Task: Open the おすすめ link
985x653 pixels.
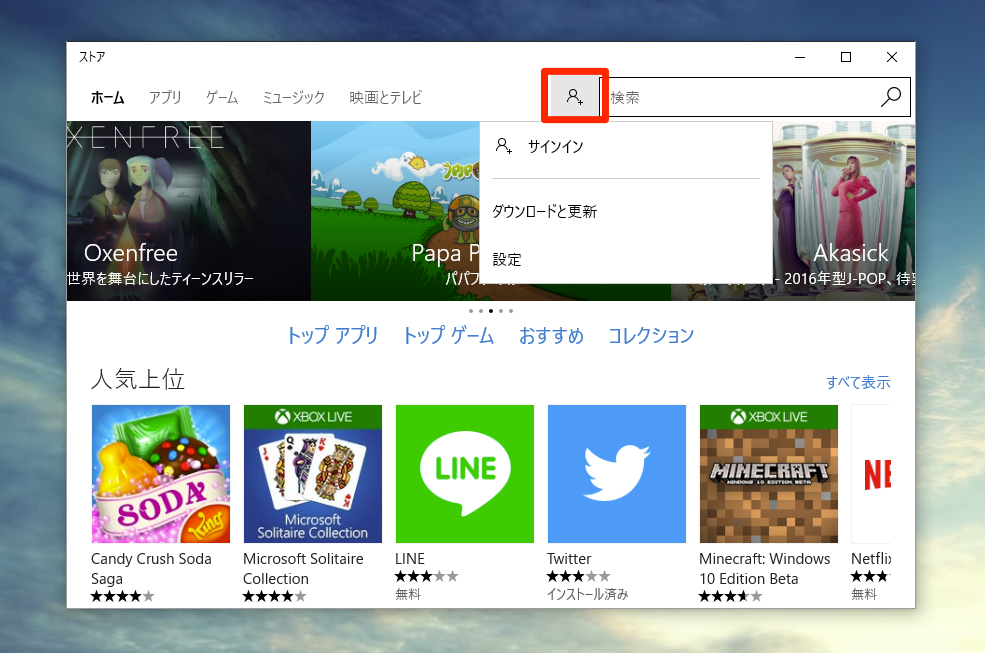Action: [551, 336]
